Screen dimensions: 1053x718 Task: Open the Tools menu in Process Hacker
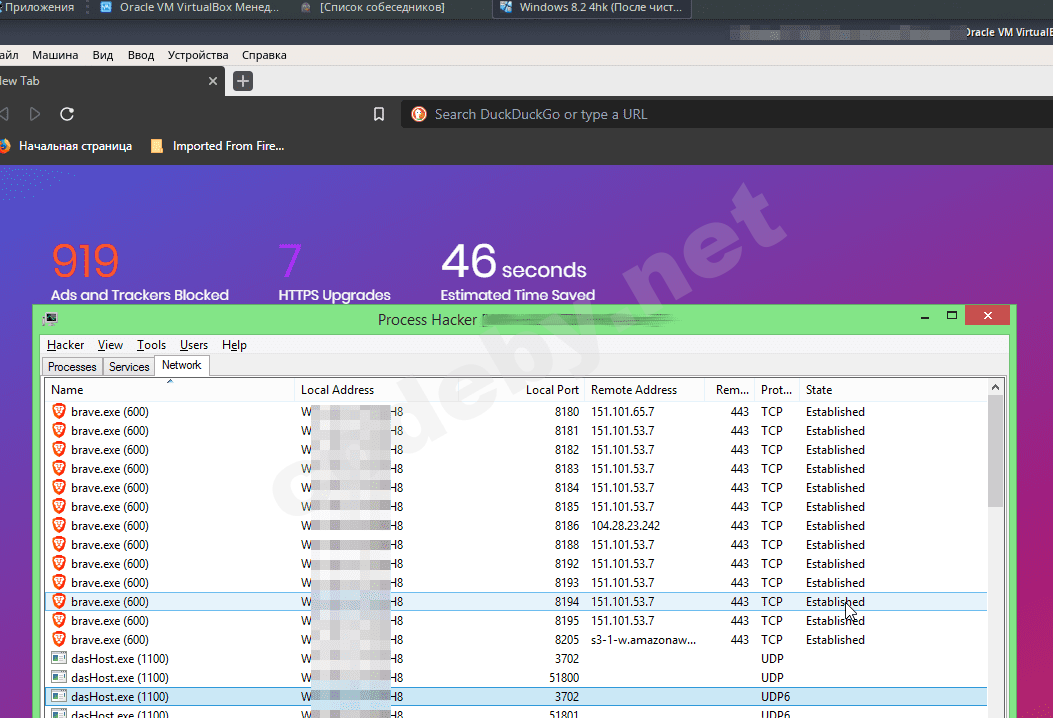click(151, 345)
